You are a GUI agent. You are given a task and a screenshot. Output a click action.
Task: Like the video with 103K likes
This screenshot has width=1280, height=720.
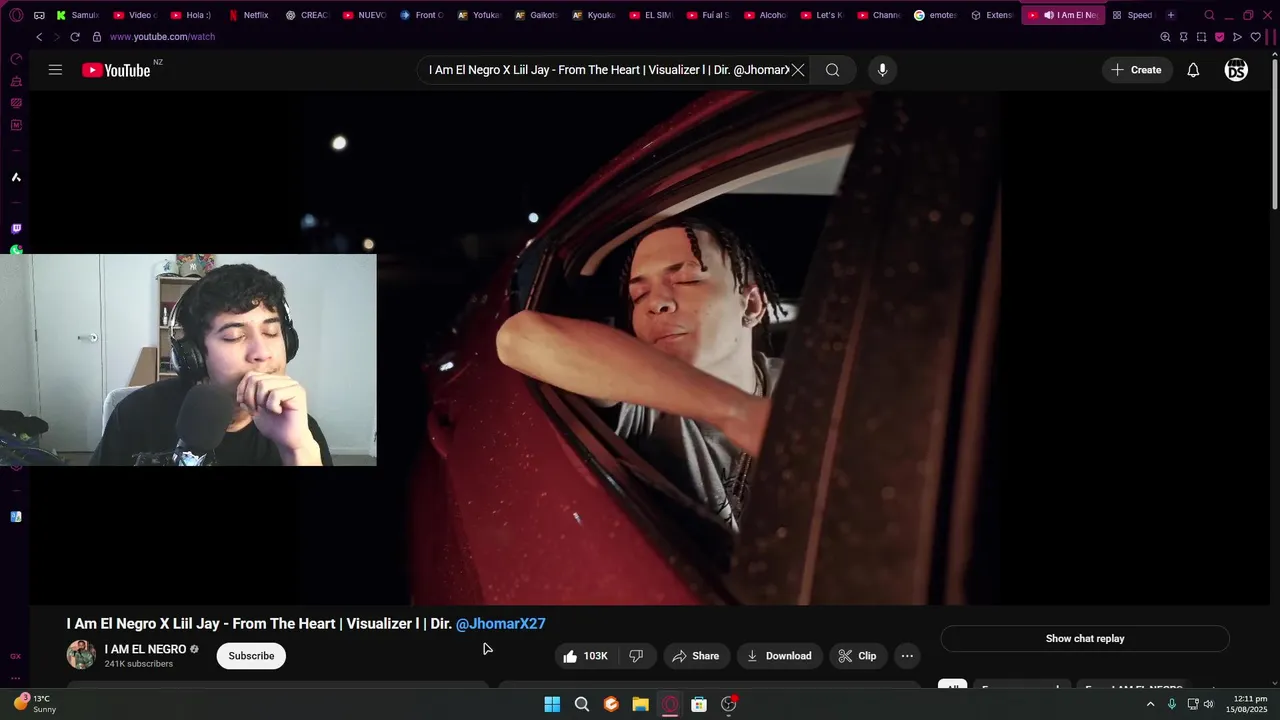[x=585, y=656]
